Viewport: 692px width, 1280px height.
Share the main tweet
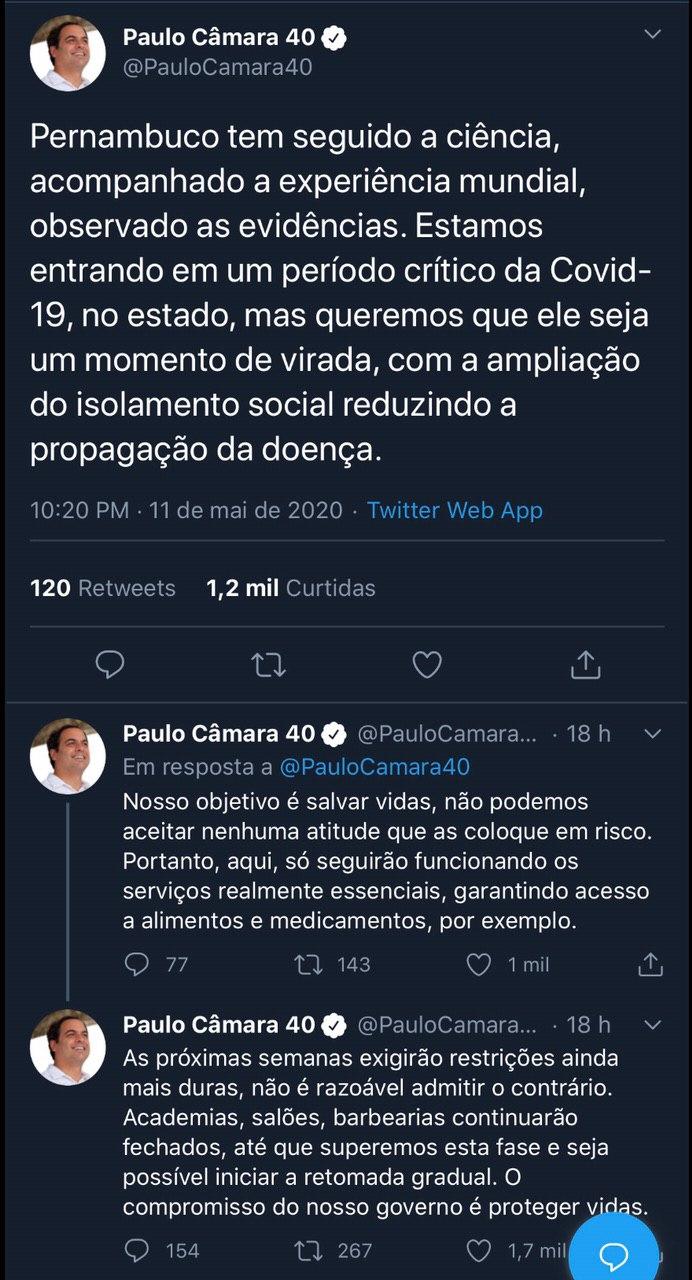pos(585,665)
